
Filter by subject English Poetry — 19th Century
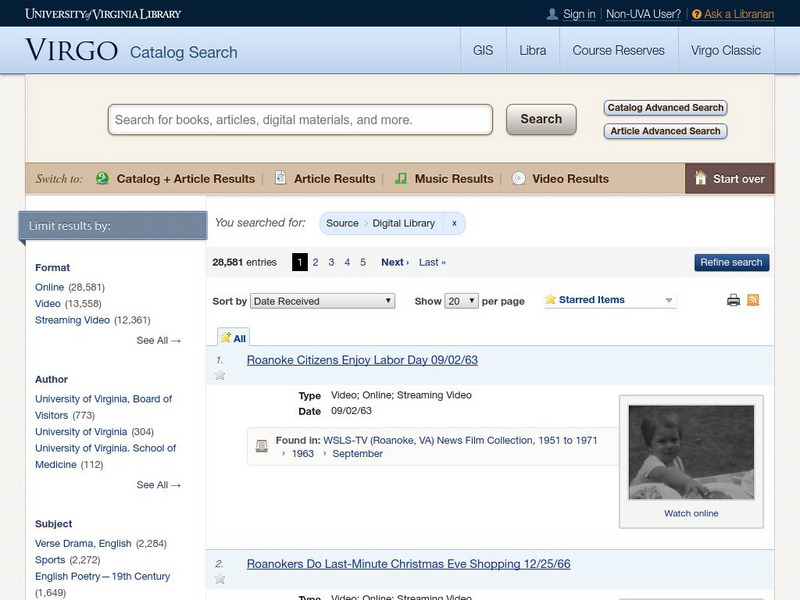click(103, 576)
